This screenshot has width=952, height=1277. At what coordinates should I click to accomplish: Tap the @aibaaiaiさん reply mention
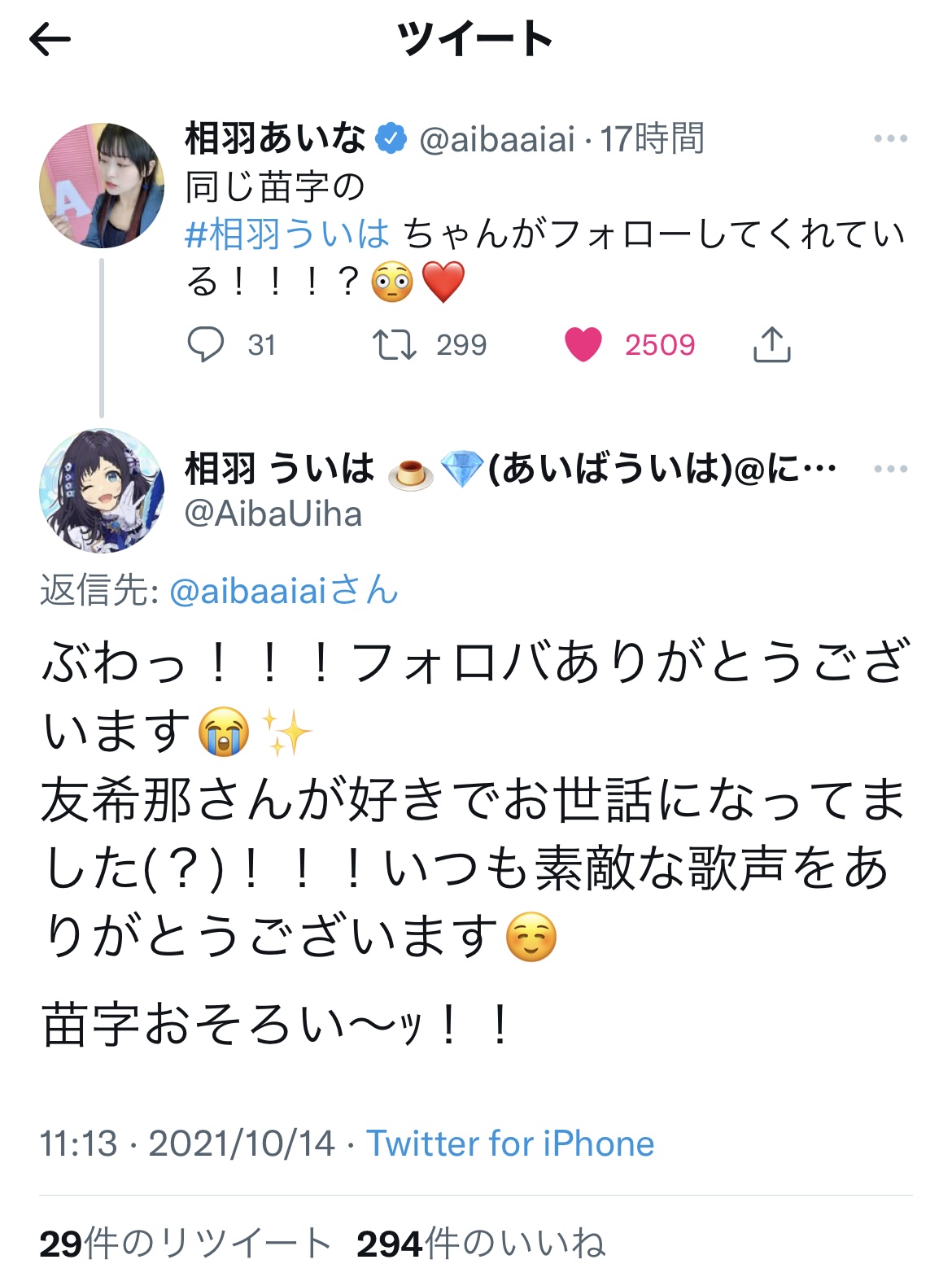click(284, 591)
